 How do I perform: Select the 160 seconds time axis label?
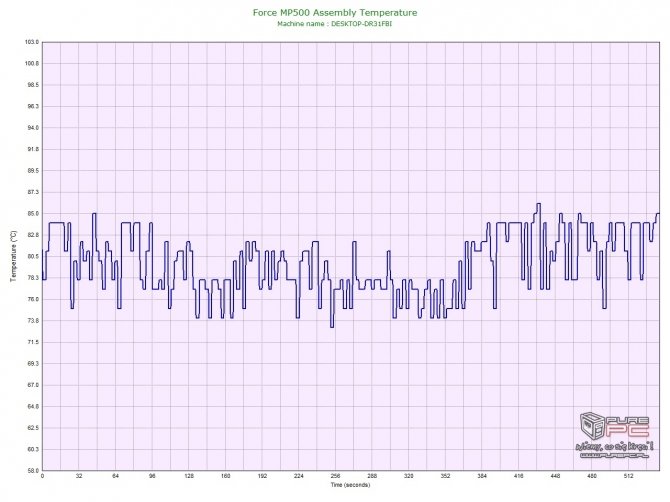click(226, 476)
